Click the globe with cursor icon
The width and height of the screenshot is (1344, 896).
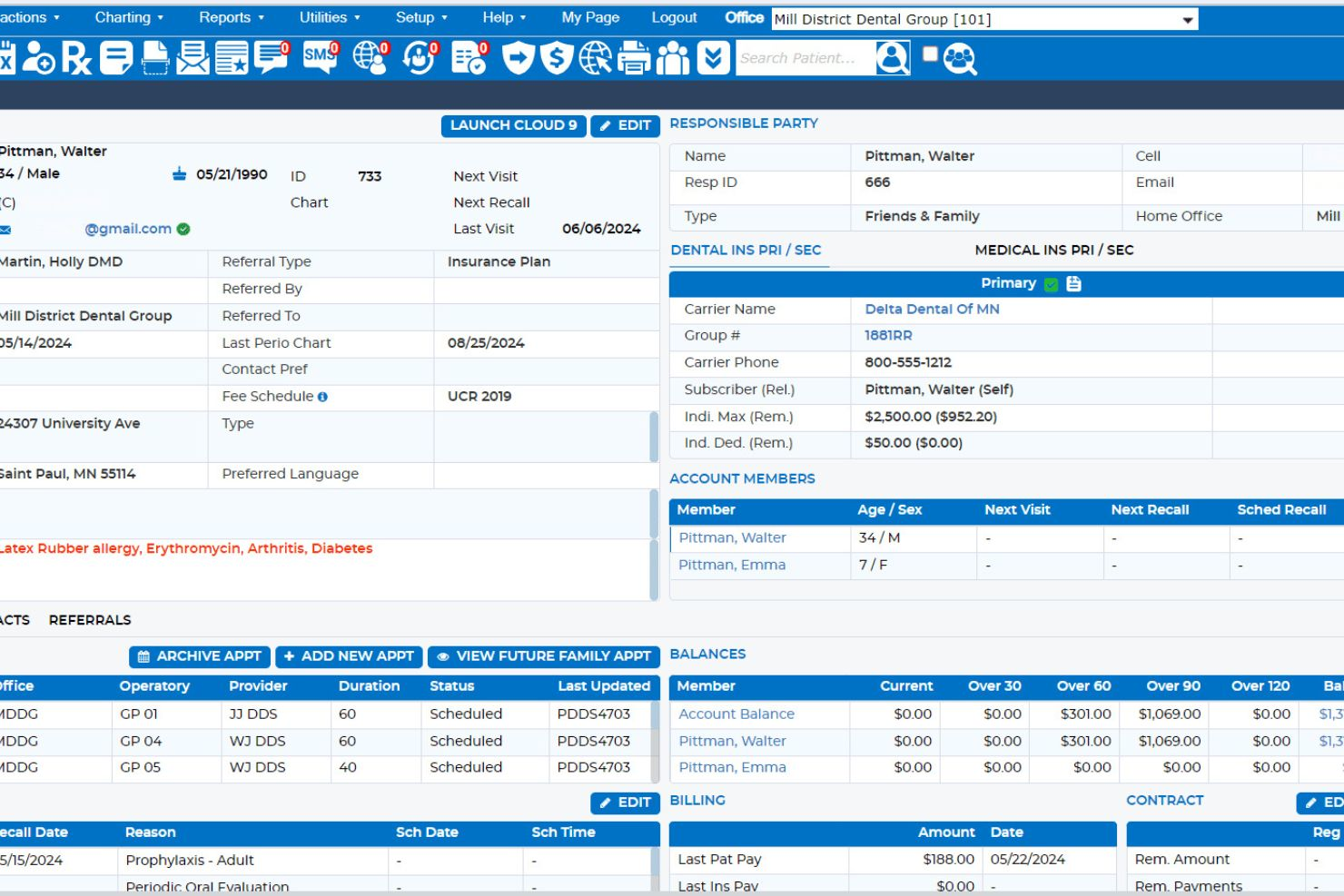[595, 59]
